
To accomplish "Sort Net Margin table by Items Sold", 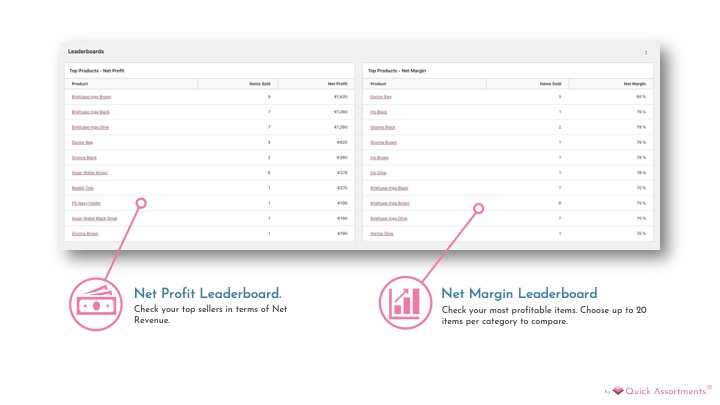I will pos(550,84).
